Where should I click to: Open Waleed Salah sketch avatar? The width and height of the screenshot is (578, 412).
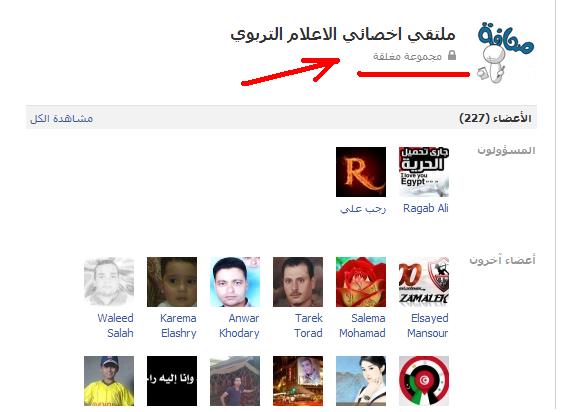109,282
